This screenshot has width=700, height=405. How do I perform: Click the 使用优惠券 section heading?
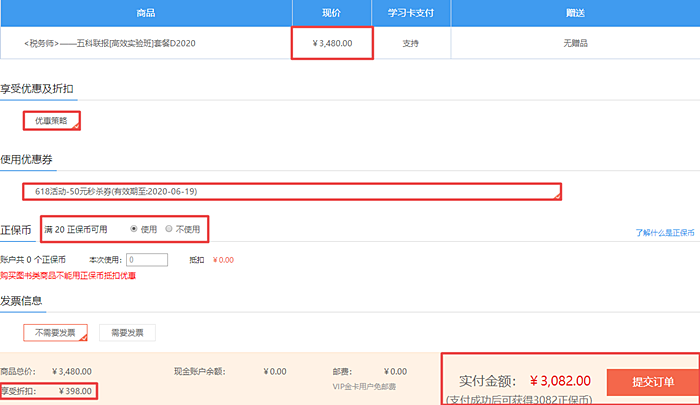tap(26, 159)
